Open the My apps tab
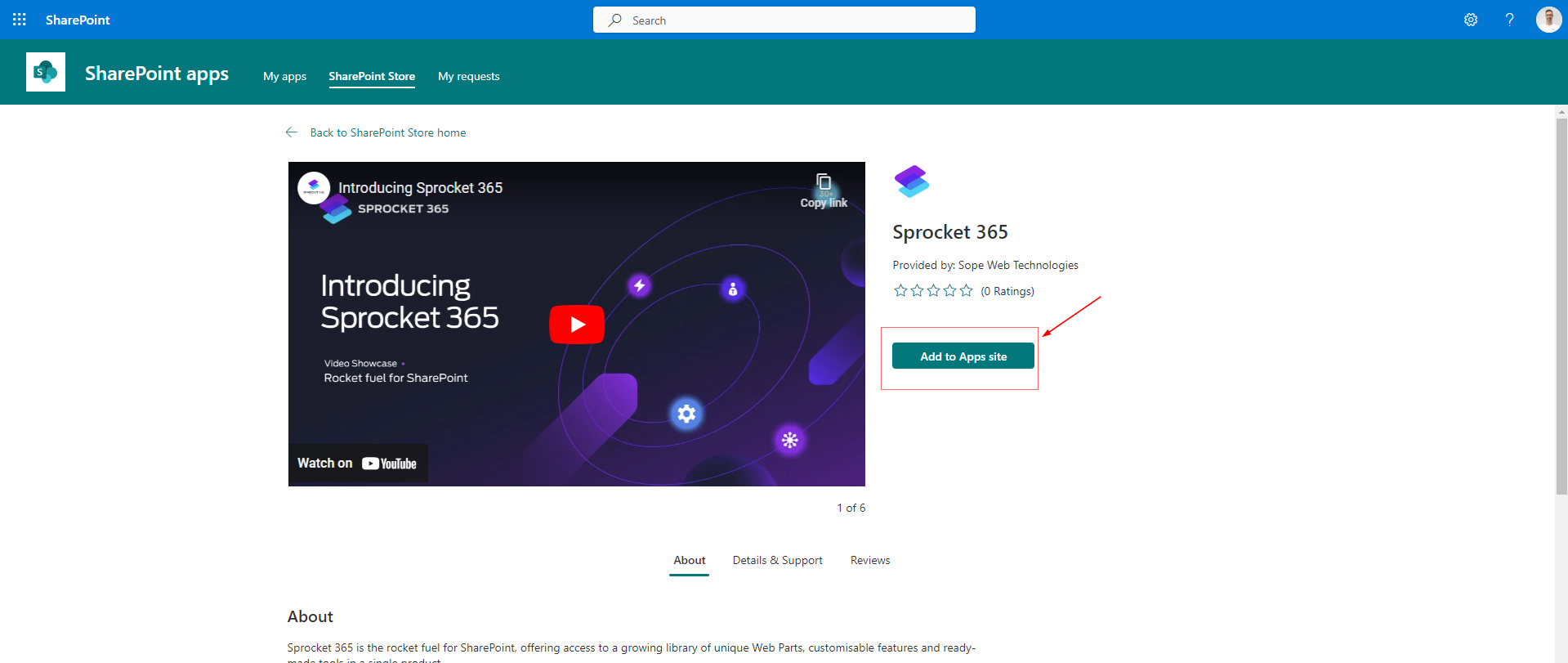This screenshot has width=1568, height=663. [x=284, y=76]
